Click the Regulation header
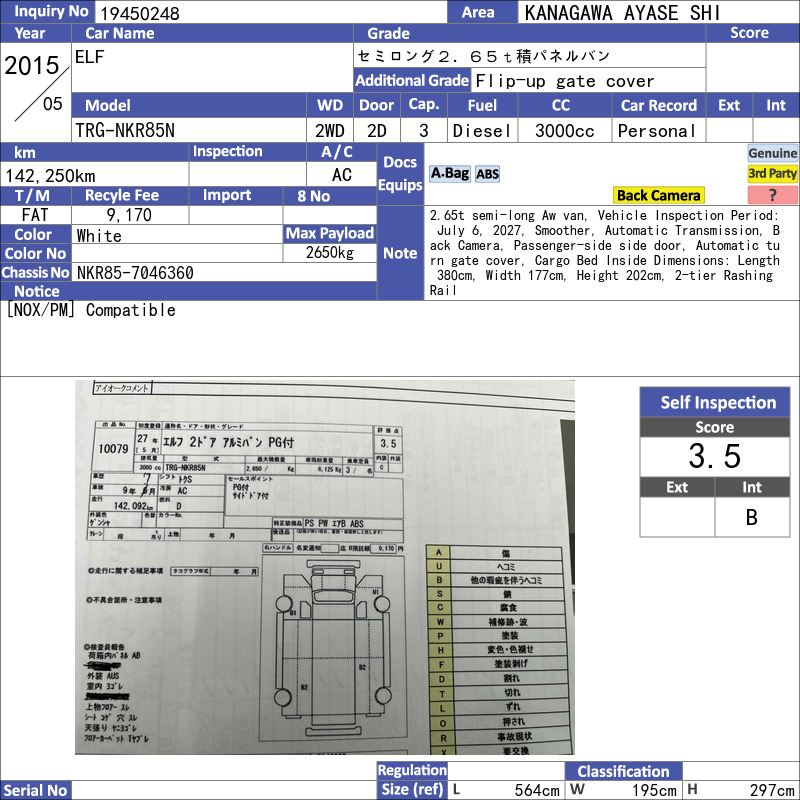 pyautogui.click(x=412, y=770)
